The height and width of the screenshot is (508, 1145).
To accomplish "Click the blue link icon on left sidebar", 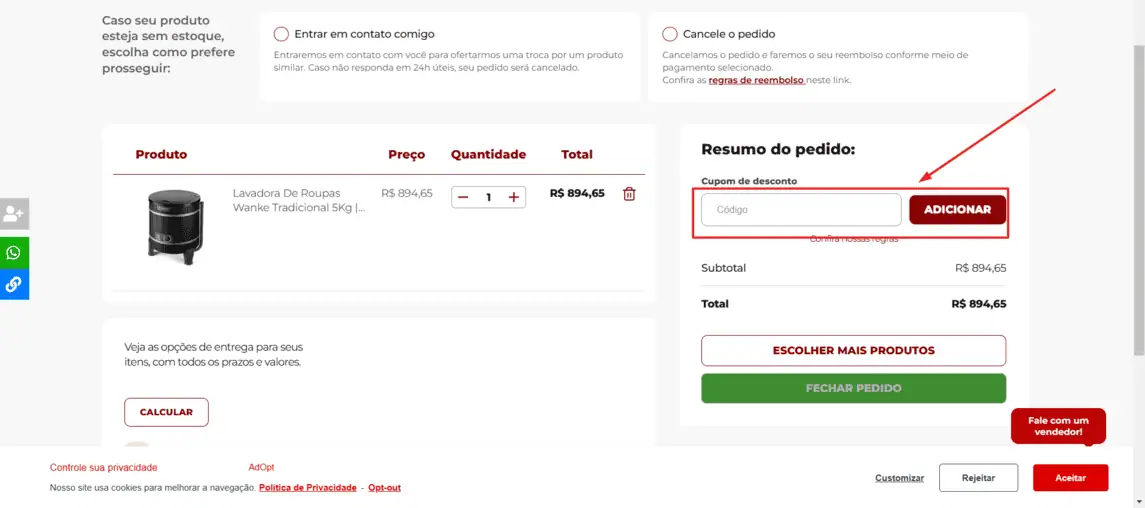I will pyautogui.click(x=14, y=284).
